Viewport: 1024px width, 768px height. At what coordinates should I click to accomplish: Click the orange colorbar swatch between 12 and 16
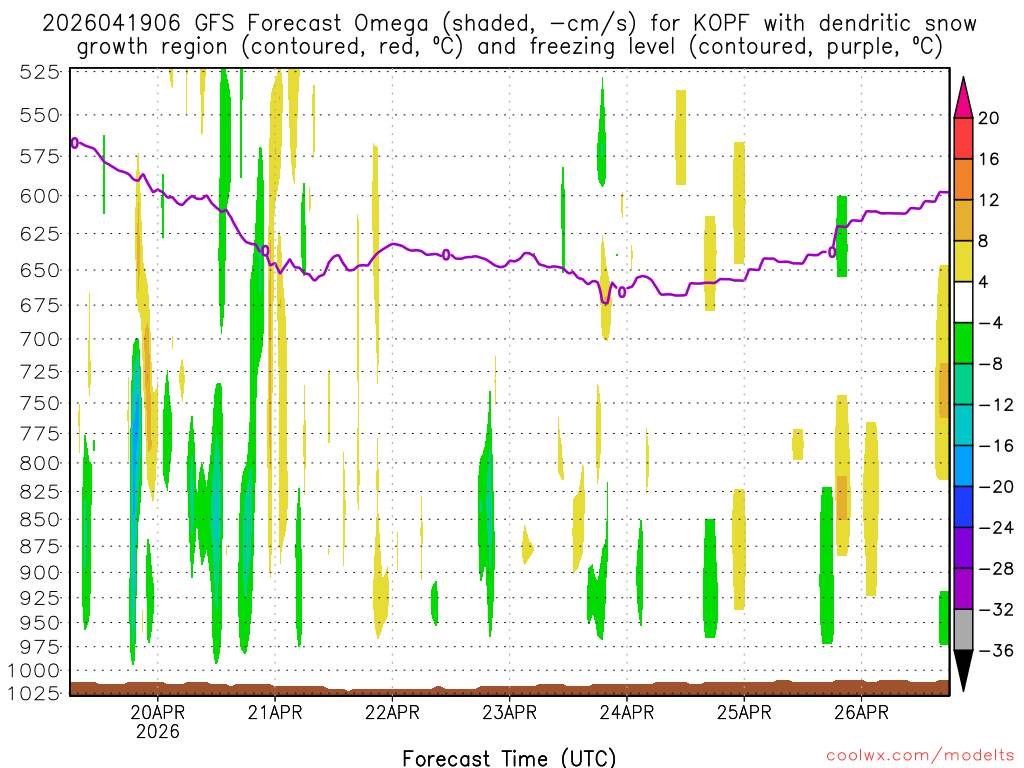pos(963,180)
